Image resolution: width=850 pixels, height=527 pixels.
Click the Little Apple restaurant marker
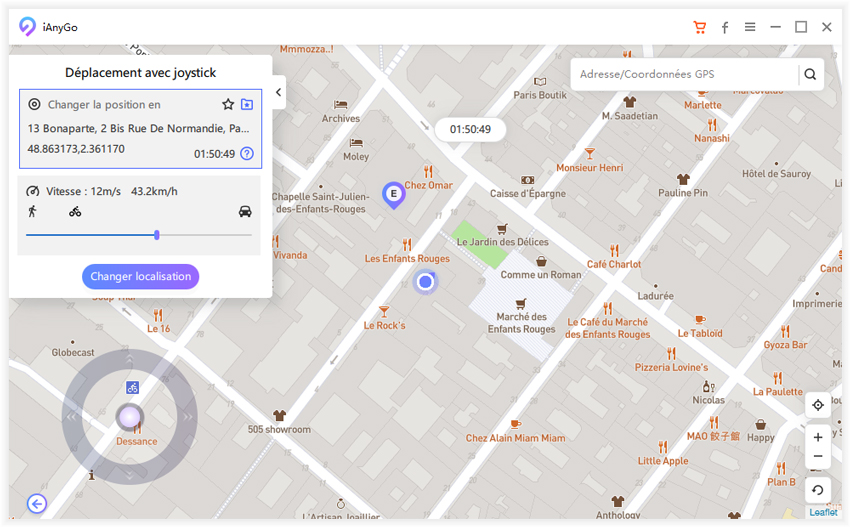[x=663, y=447]
